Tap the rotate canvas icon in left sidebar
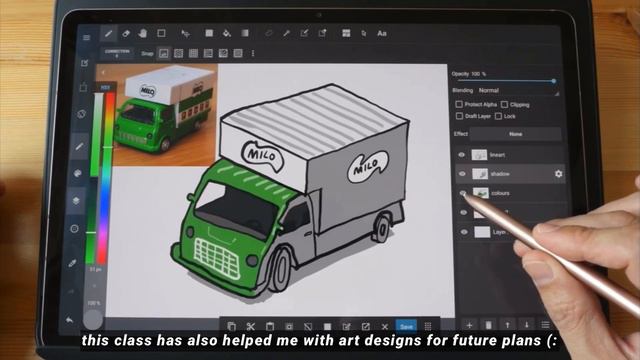This screenshot has height=360, width=640. tap(82, 114)
